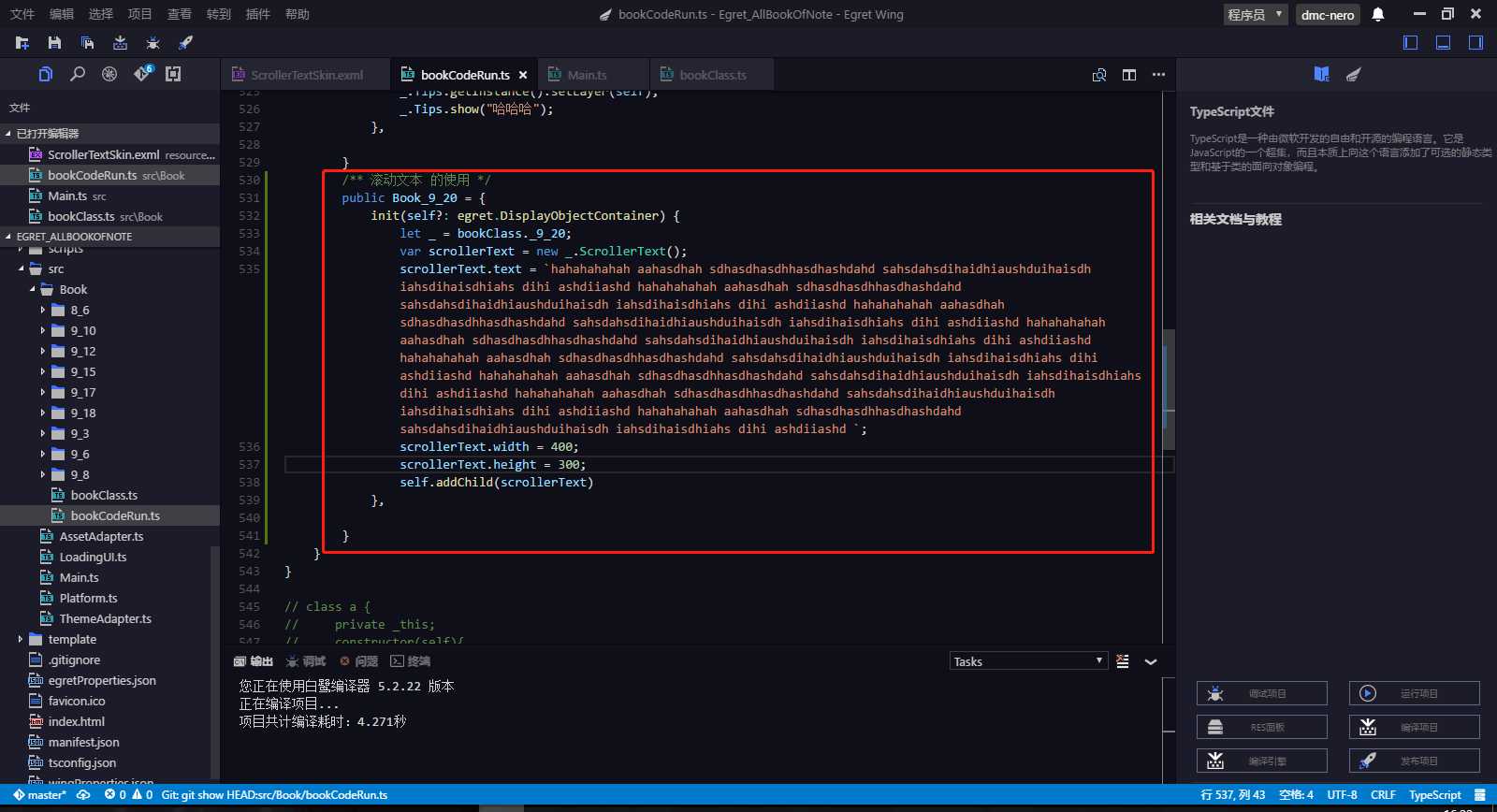Close the bookCodeRun.ts tab

point(523,75)
